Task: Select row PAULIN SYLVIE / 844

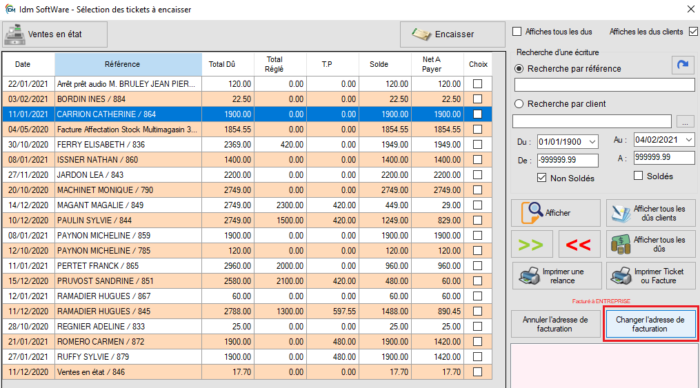Action: tap(247, 220)
